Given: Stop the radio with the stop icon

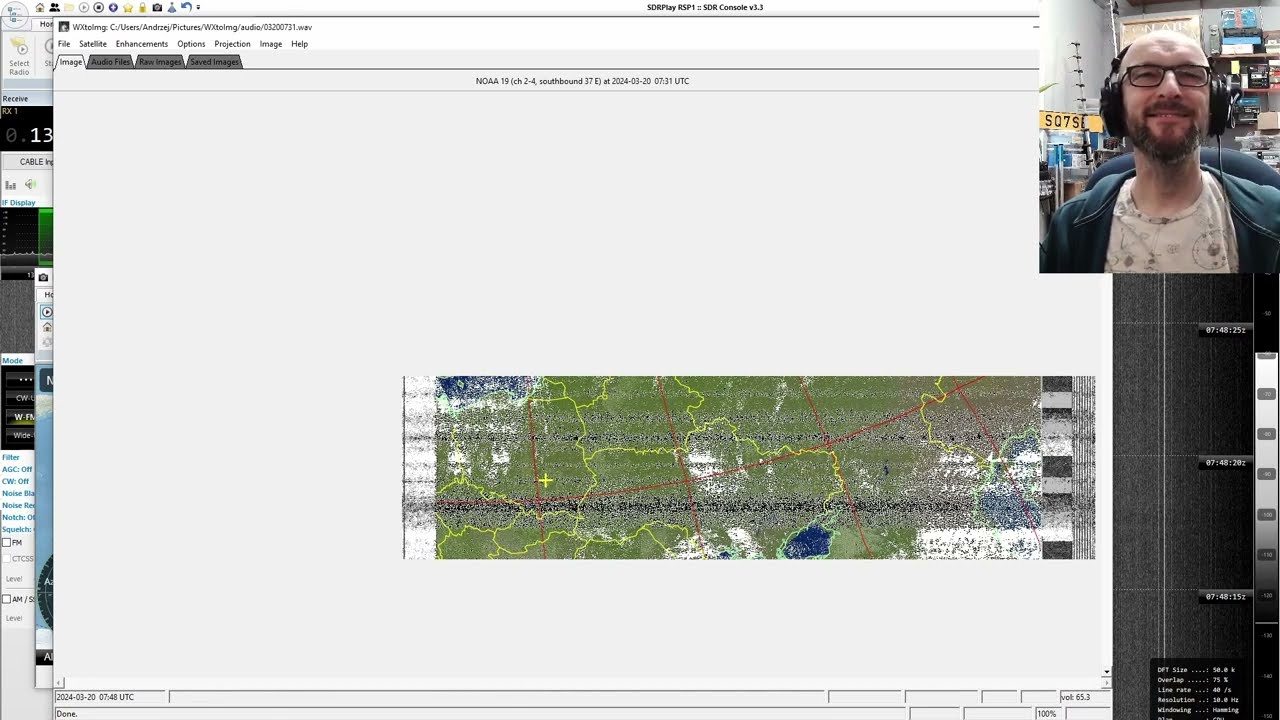Looking at the screenshot, I should pos(98,7).
